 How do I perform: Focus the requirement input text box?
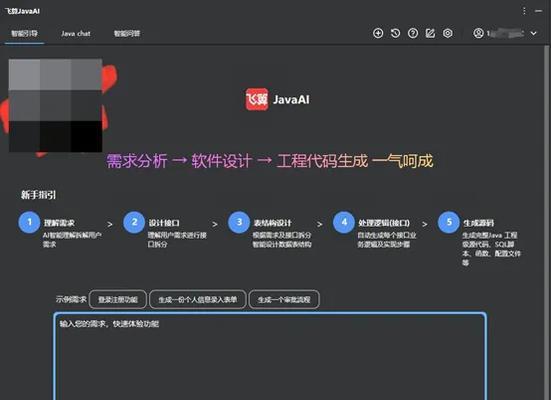coord(270,356)
